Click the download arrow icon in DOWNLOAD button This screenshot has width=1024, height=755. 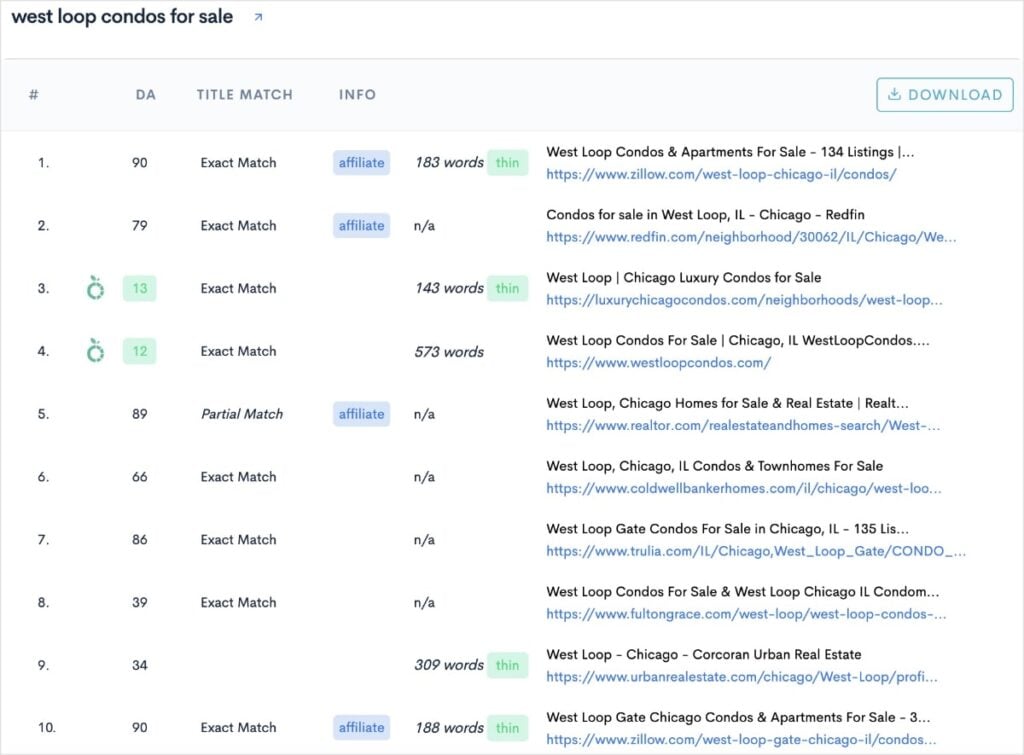894,94
